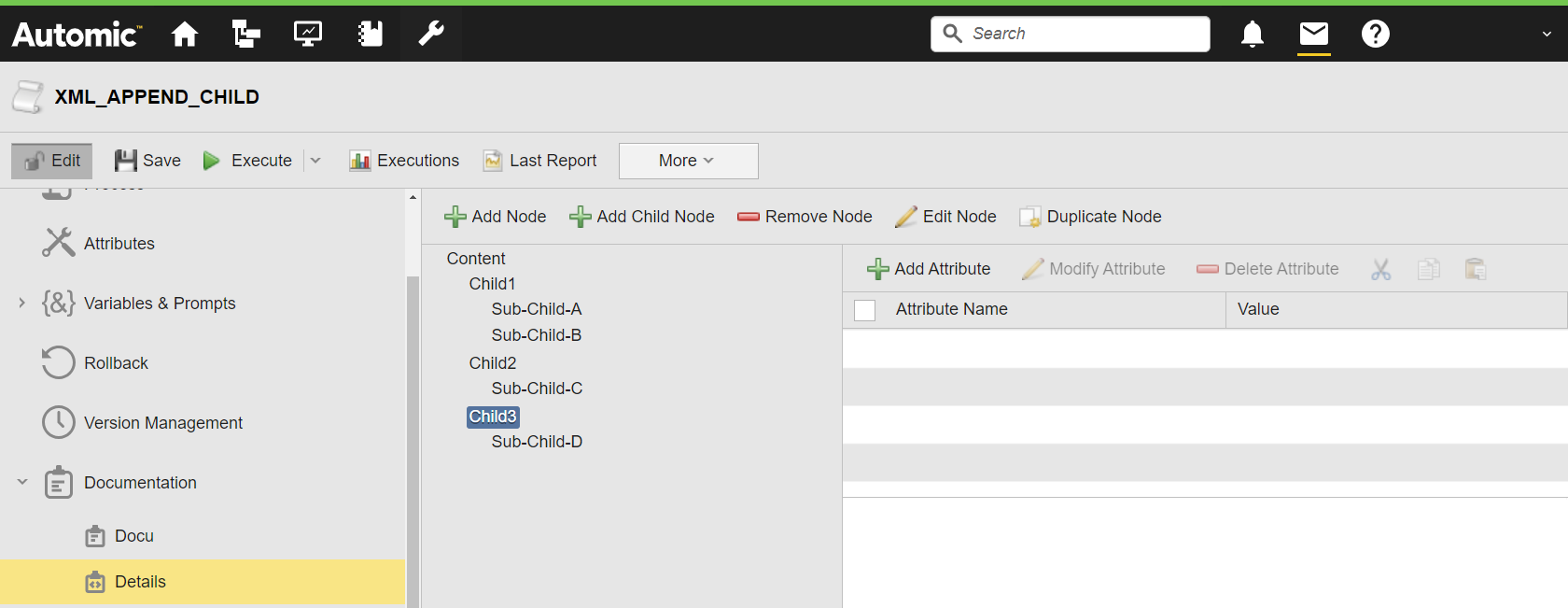Open messages using the envelope icon
This screenshot has height=608, width=1568.
tap(1314, 35)
